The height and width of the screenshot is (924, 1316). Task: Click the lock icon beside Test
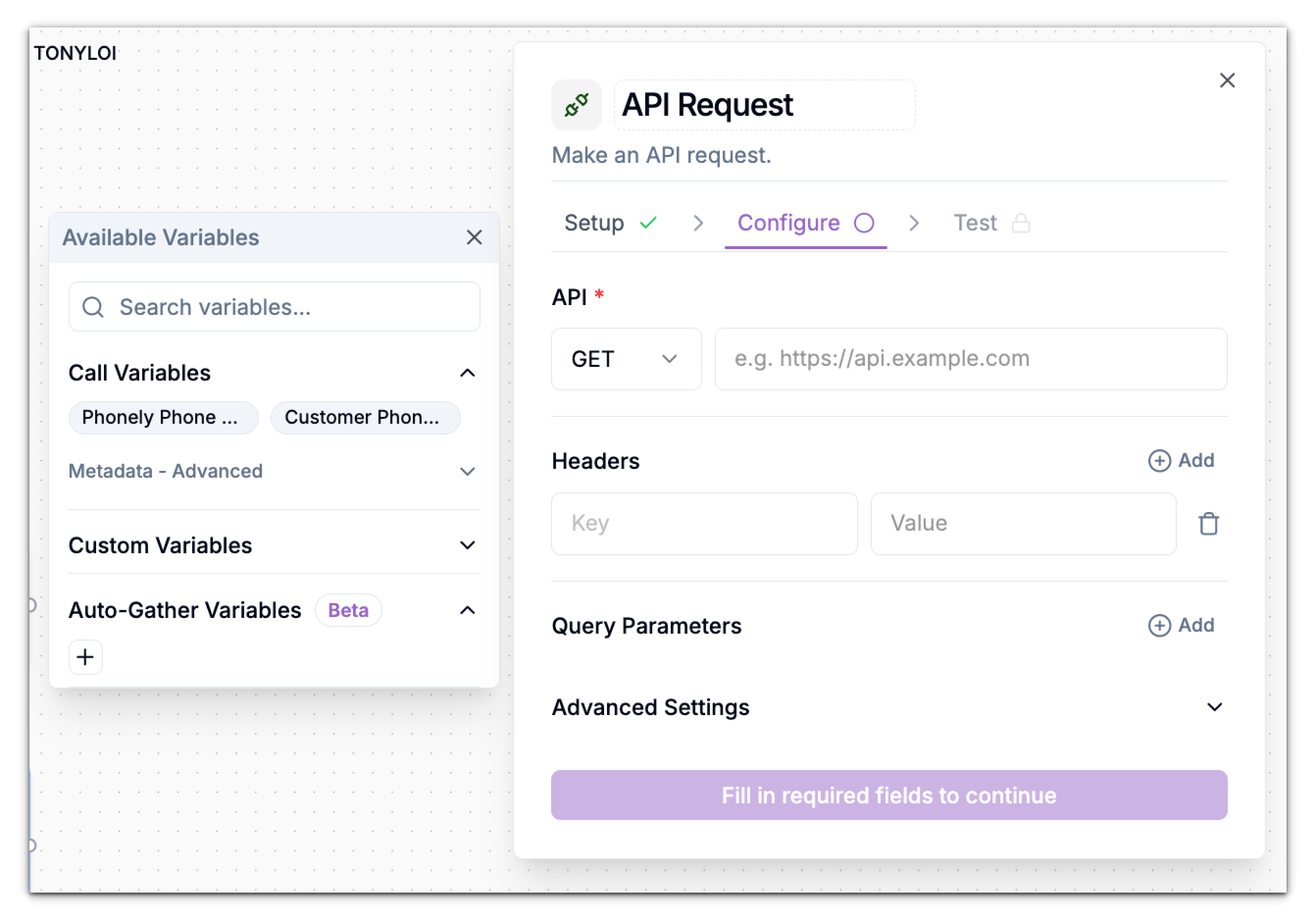1021,223
